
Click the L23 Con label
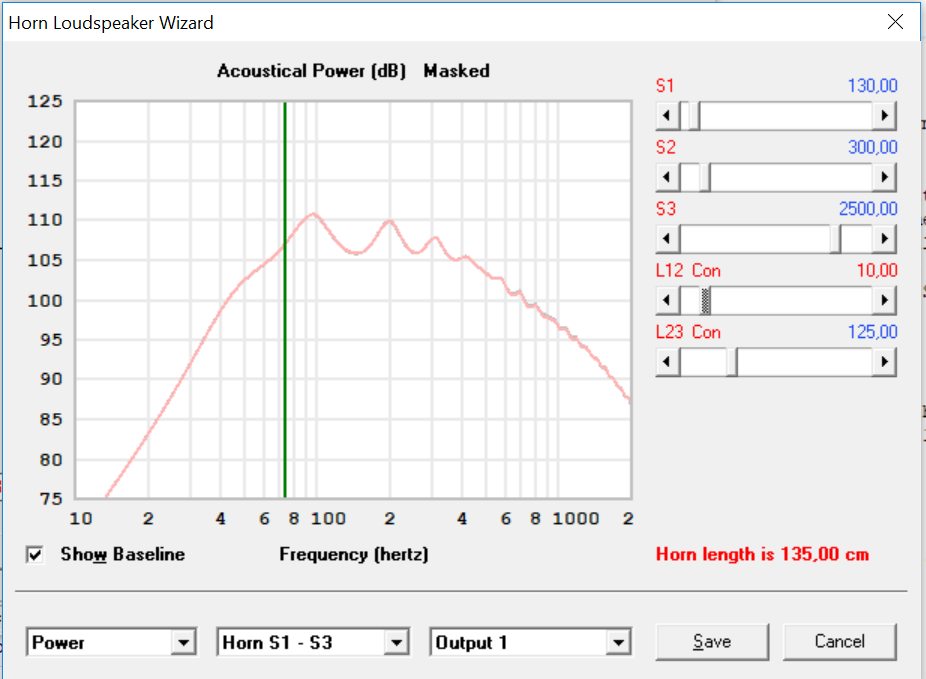coord(689,332)
